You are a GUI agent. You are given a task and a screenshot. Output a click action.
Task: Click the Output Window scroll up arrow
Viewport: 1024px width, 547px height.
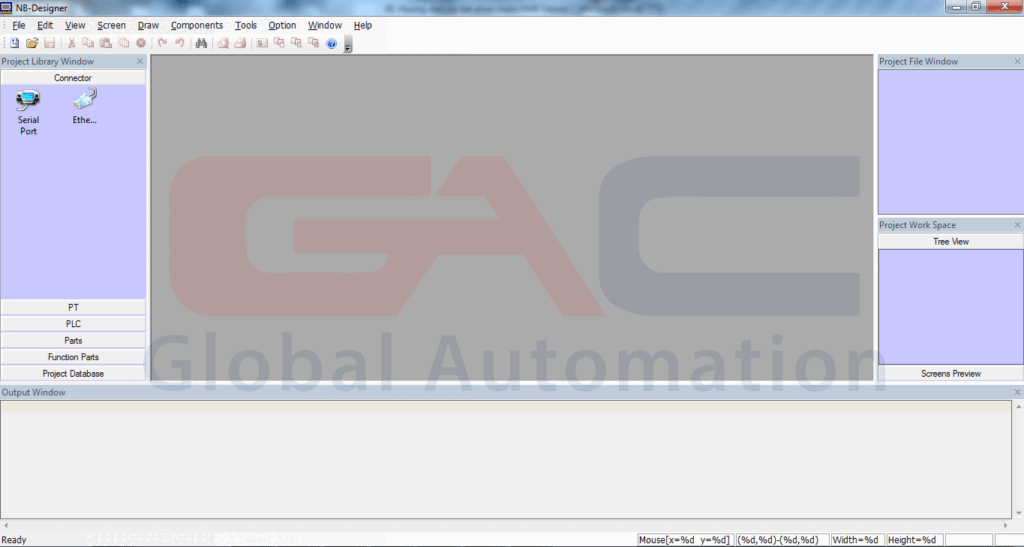(x=1018, y=407)
